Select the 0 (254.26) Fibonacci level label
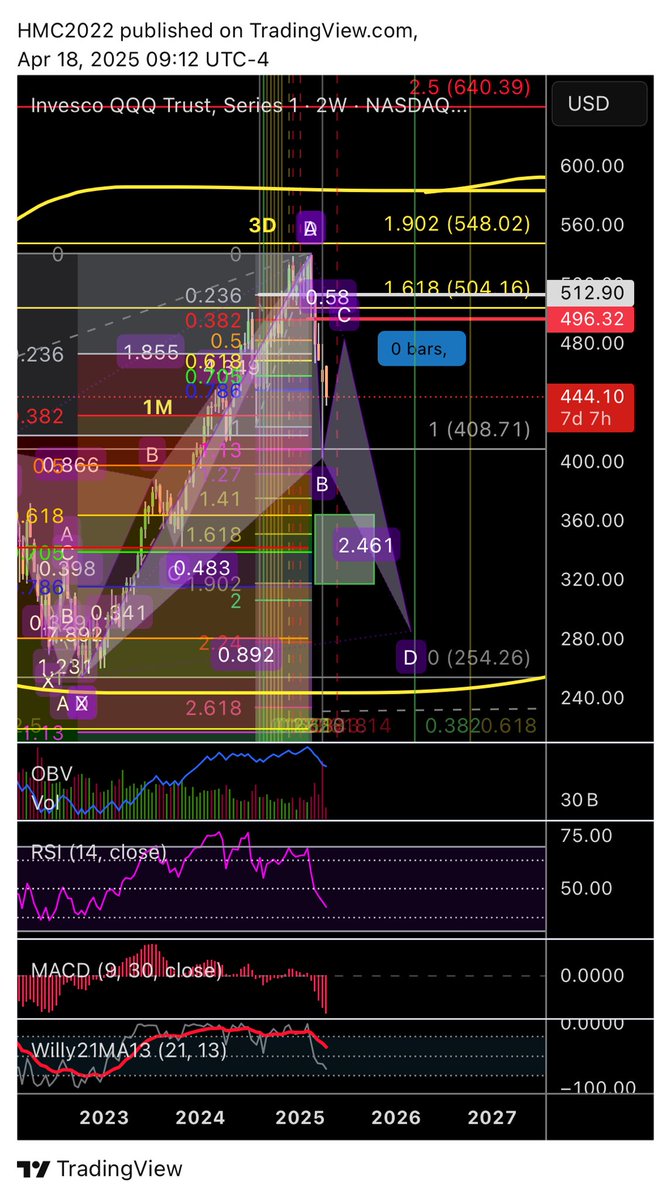 478,657
